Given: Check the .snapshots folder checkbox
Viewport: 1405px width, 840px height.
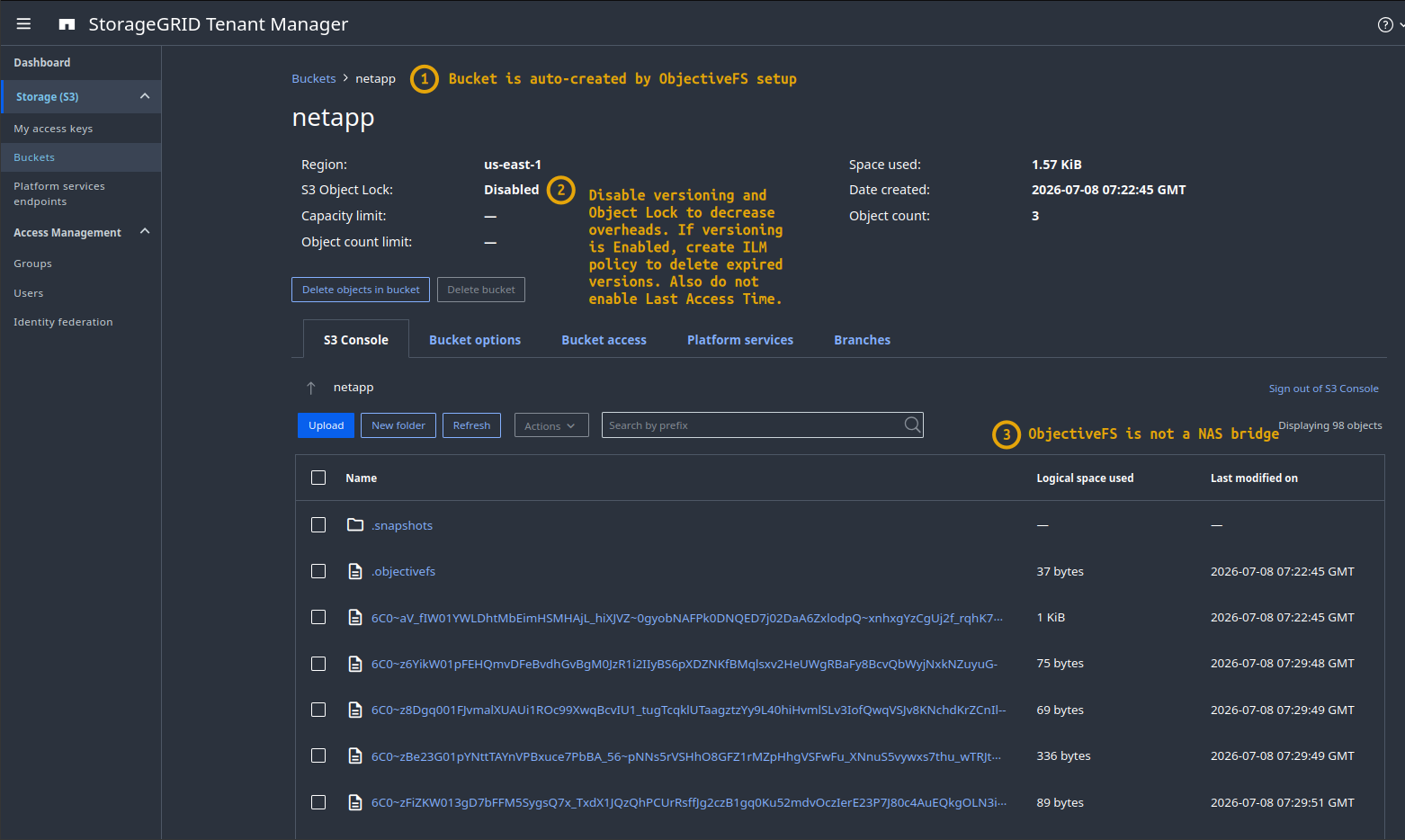Looking at the screenshot, I should pyautogui.click(x=318, y=524).
